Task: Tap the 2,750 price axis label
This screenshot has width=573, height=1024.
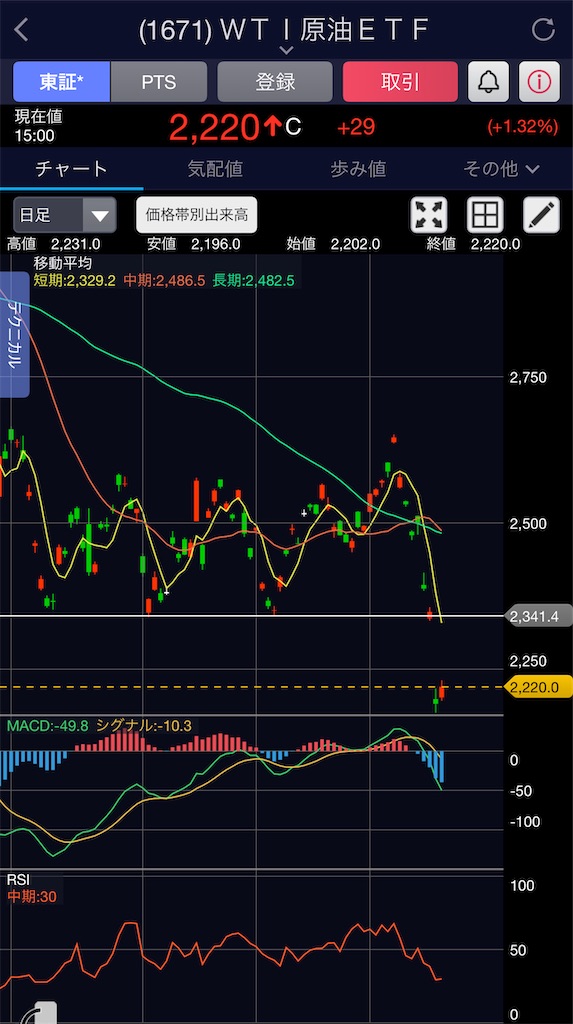Action: pos(529,377)
